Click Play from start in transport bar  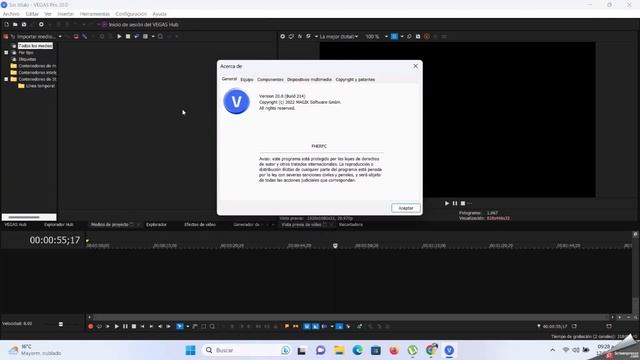(108, 327)
